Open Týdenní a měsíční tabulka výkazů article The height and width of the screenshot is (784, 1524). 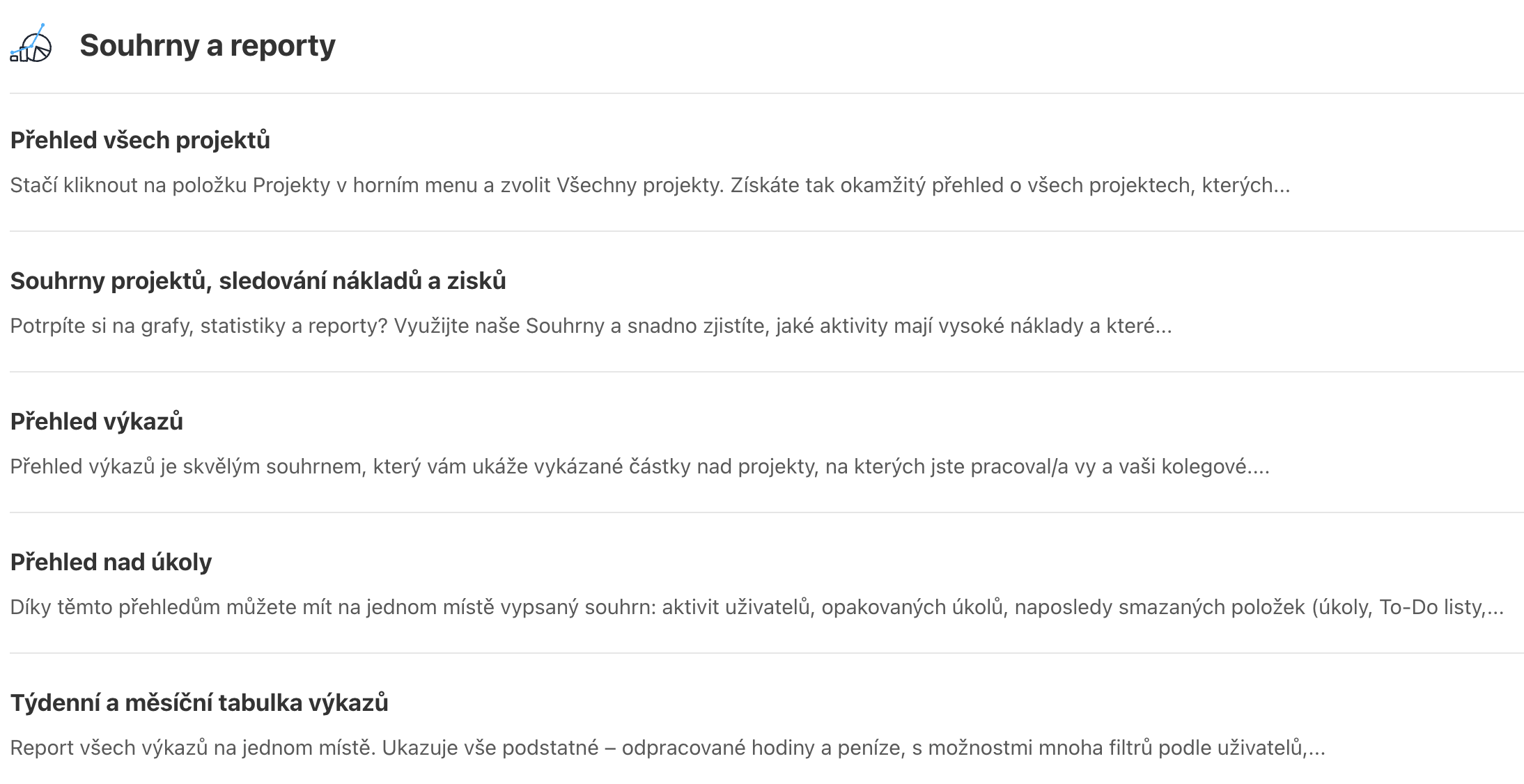tap(199, 703)
